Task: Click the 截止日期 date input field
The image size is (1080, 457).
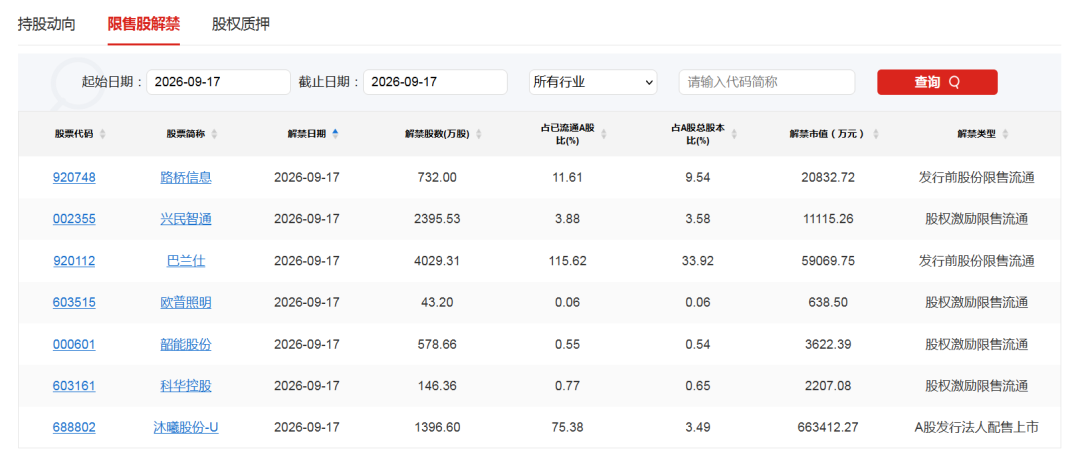Action: tap(435, 82)
